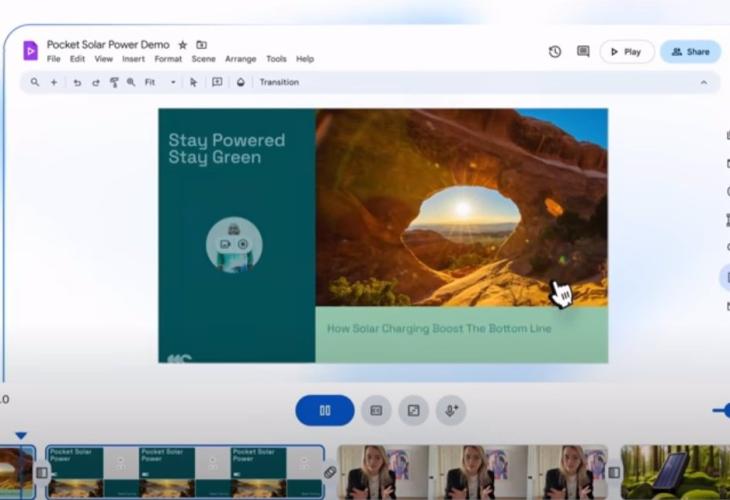Open the comments panel icon

583,52
